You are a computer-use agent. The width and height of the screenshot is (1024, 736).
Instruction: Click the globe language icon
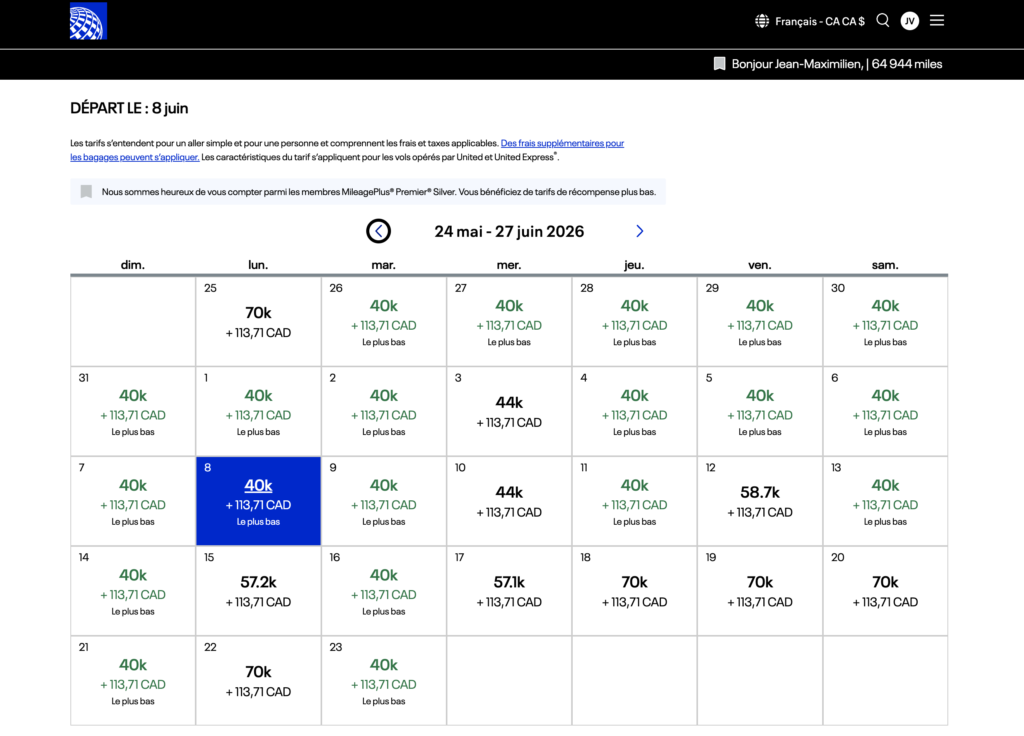(x=762, y=22)
